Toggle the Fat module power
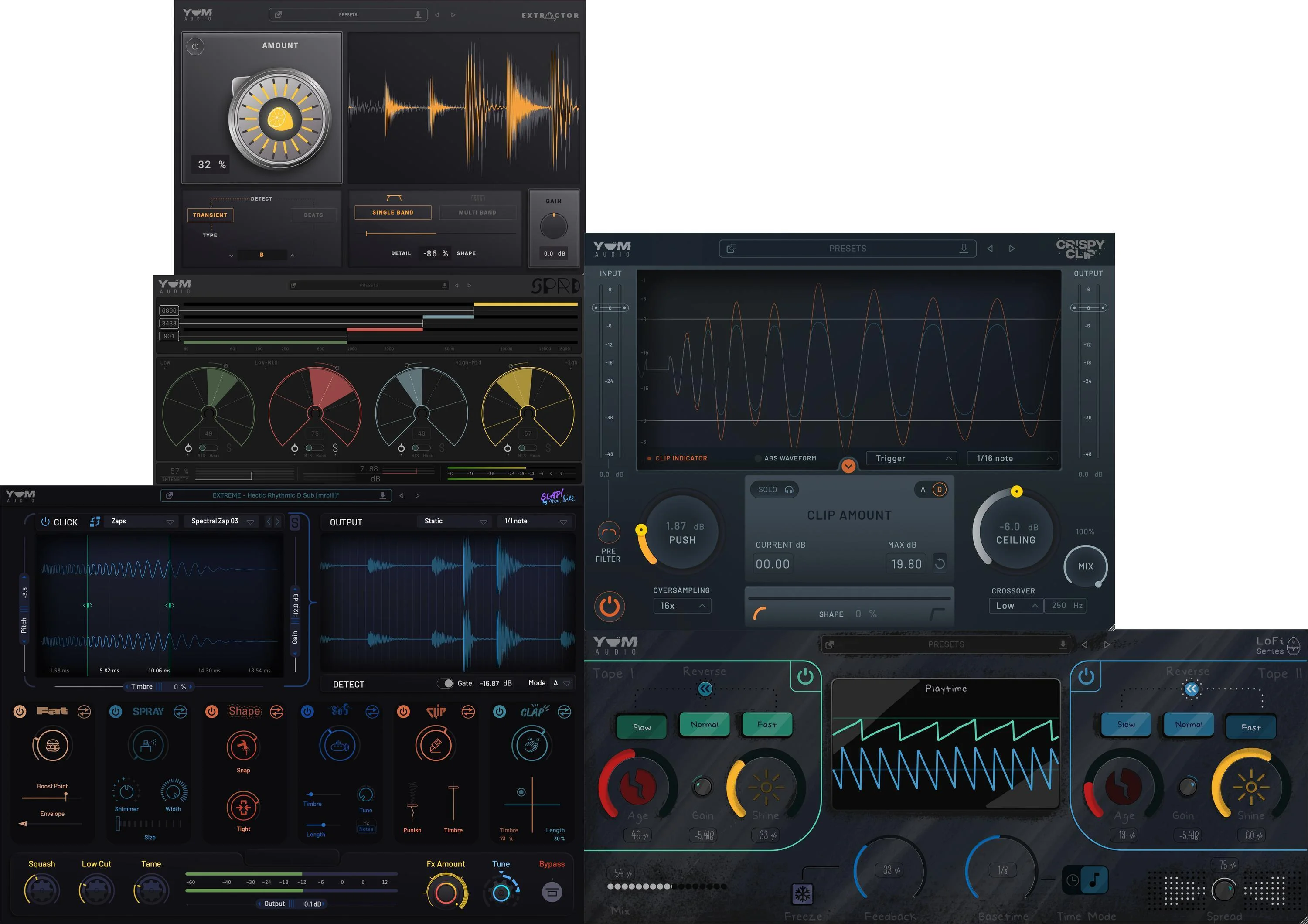Image resolution: width=1308 pixels, height=924 pixels. 20,712
